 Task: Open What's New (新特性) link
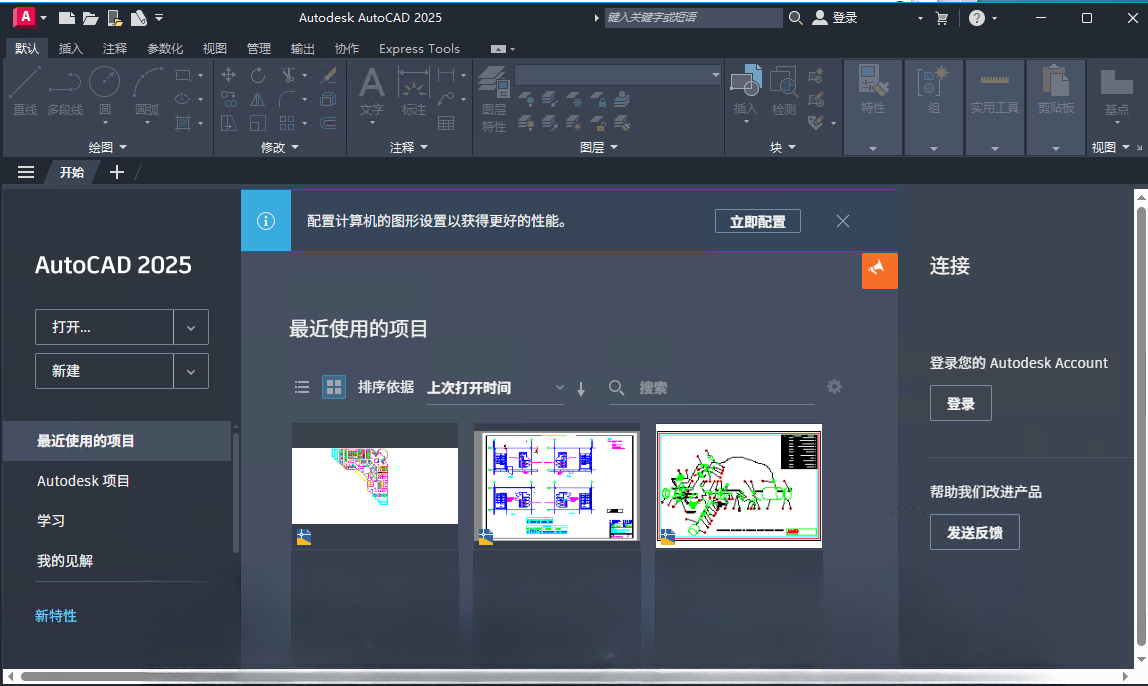pyautogui.click(x=56, y=616)
